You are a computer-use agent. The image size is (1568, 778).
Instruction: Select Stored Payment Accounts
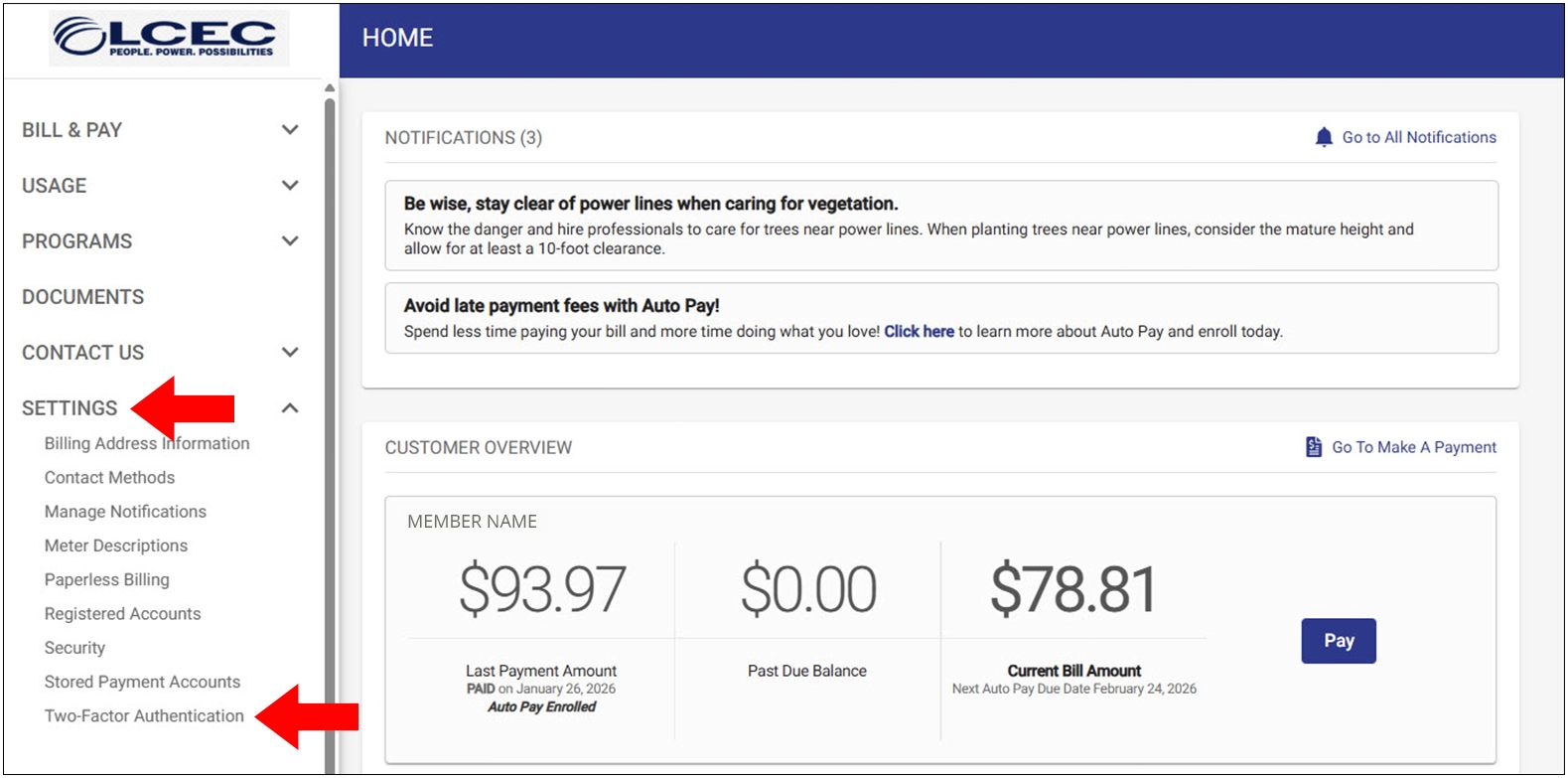142,683
